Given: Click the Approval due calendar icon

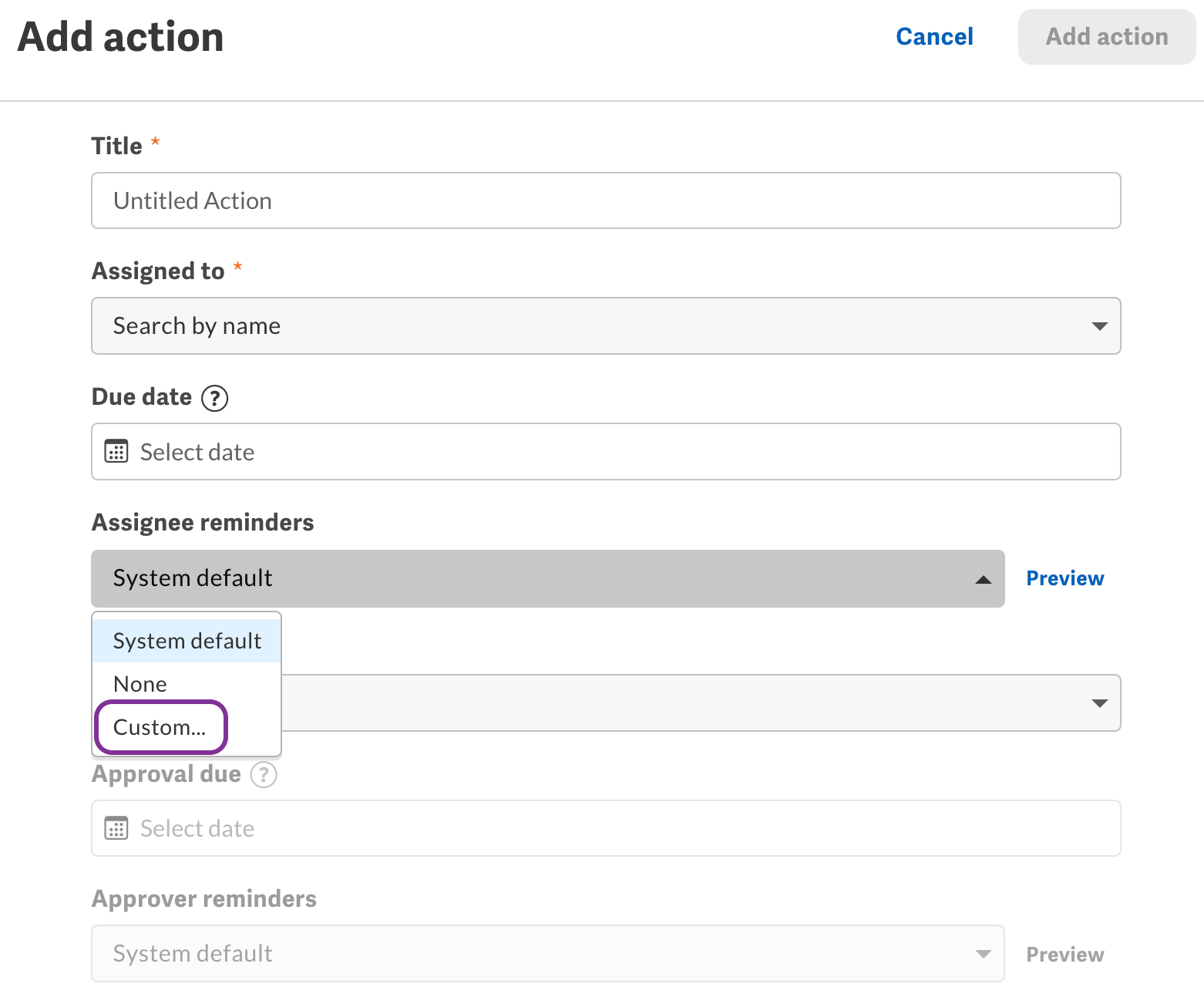Looking at the screenshot, I should tap(116, 828).
